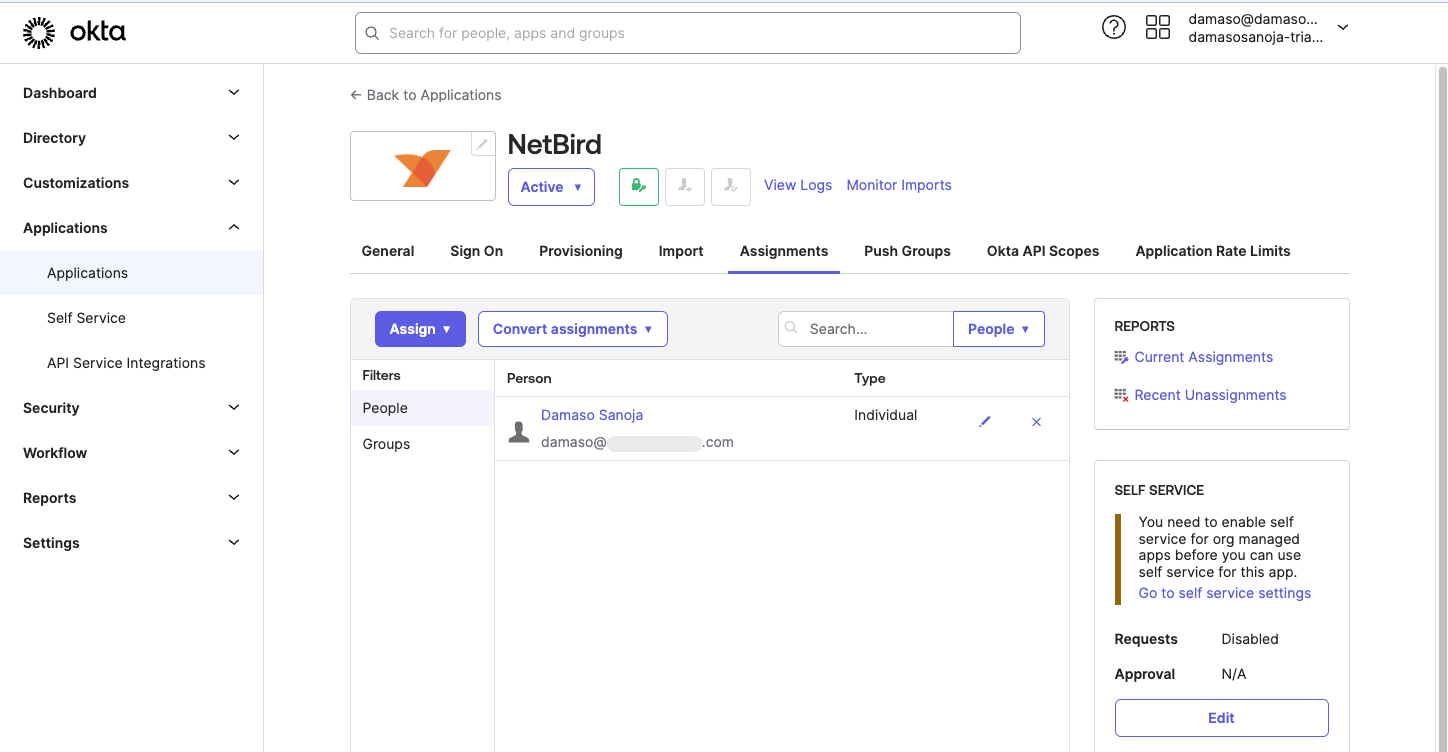Viewport: 1448px width, 752px height.
Task: Toggle the NetBird Active status control
Action: pos(551,186)
